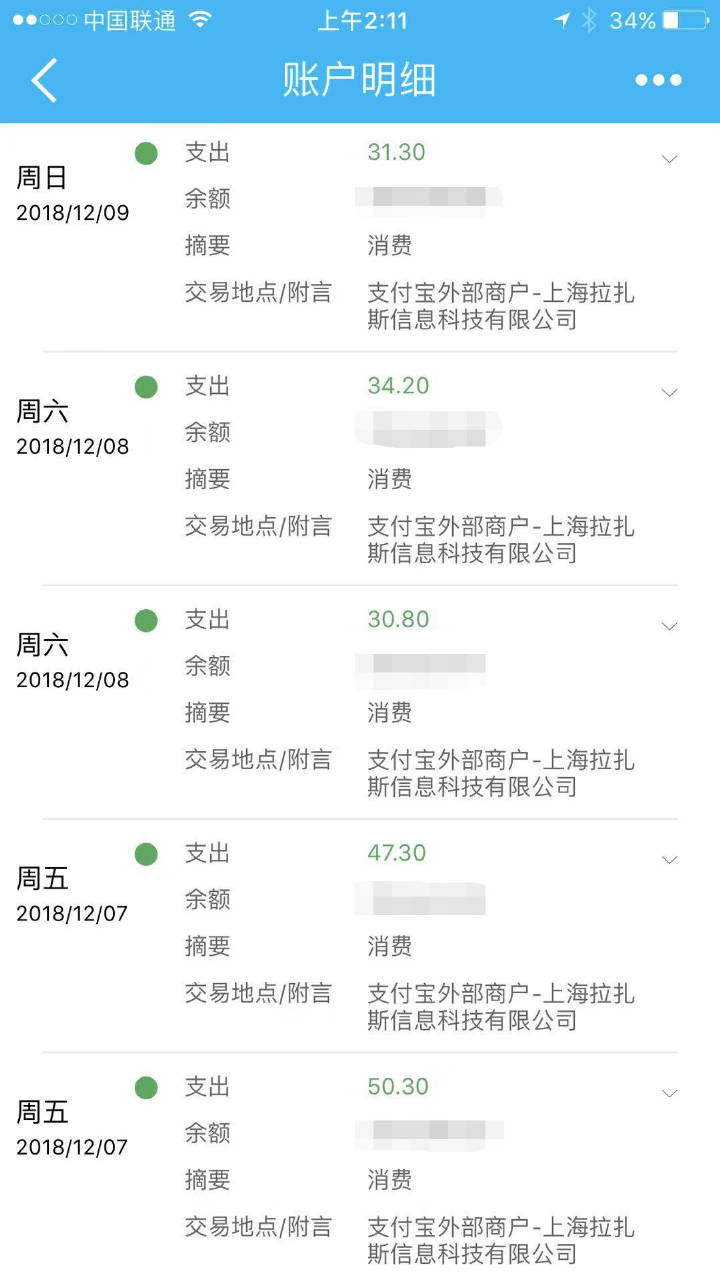Tap the back arrow in header
The height and width of the screenshot is (1281, 720).
click(44, 80)
